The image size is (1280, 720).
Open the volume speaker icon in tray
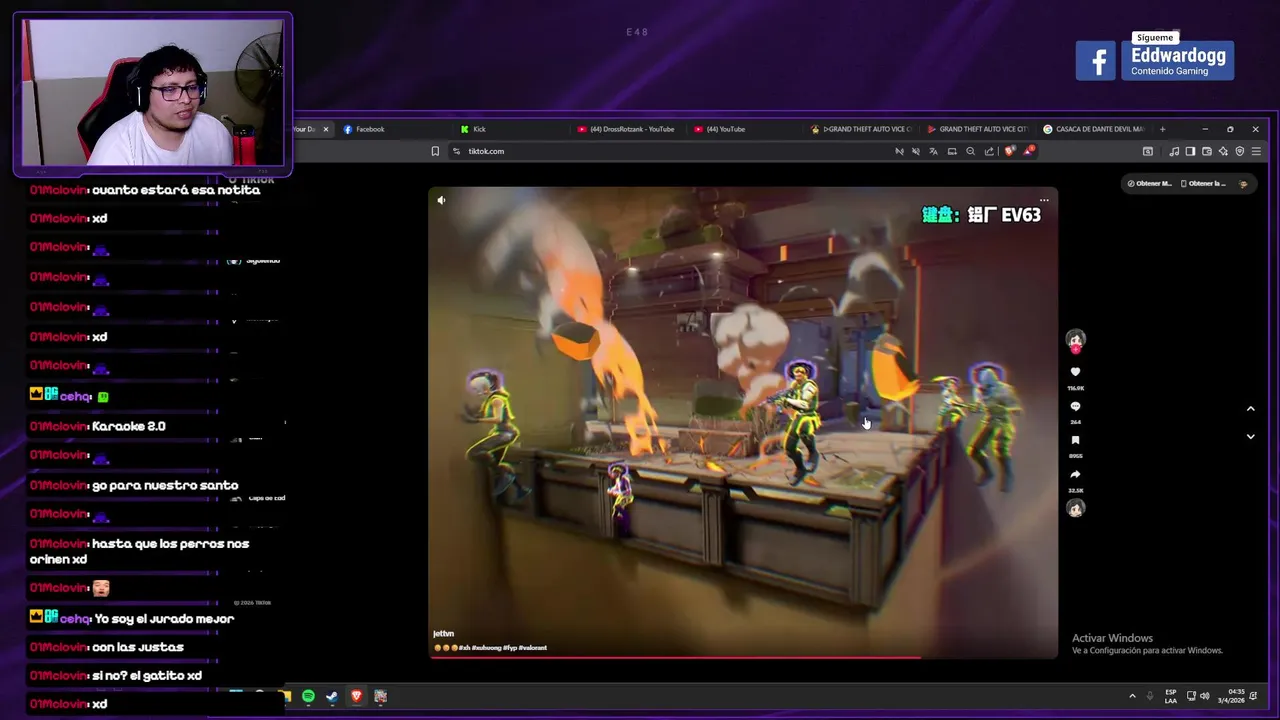point(1204,696)
